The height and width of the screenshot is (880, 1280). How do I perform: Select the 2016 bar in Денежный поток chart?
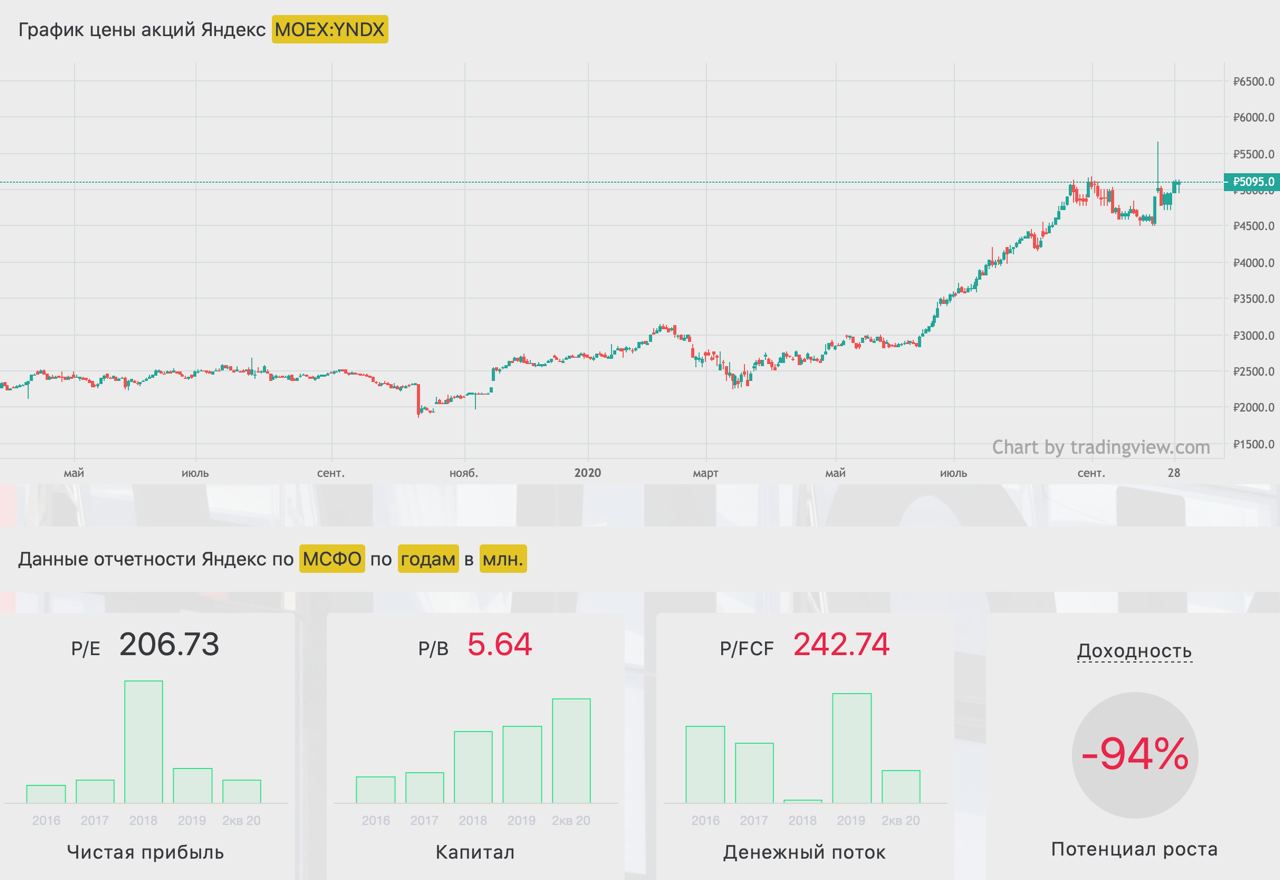tap(705, 764)
